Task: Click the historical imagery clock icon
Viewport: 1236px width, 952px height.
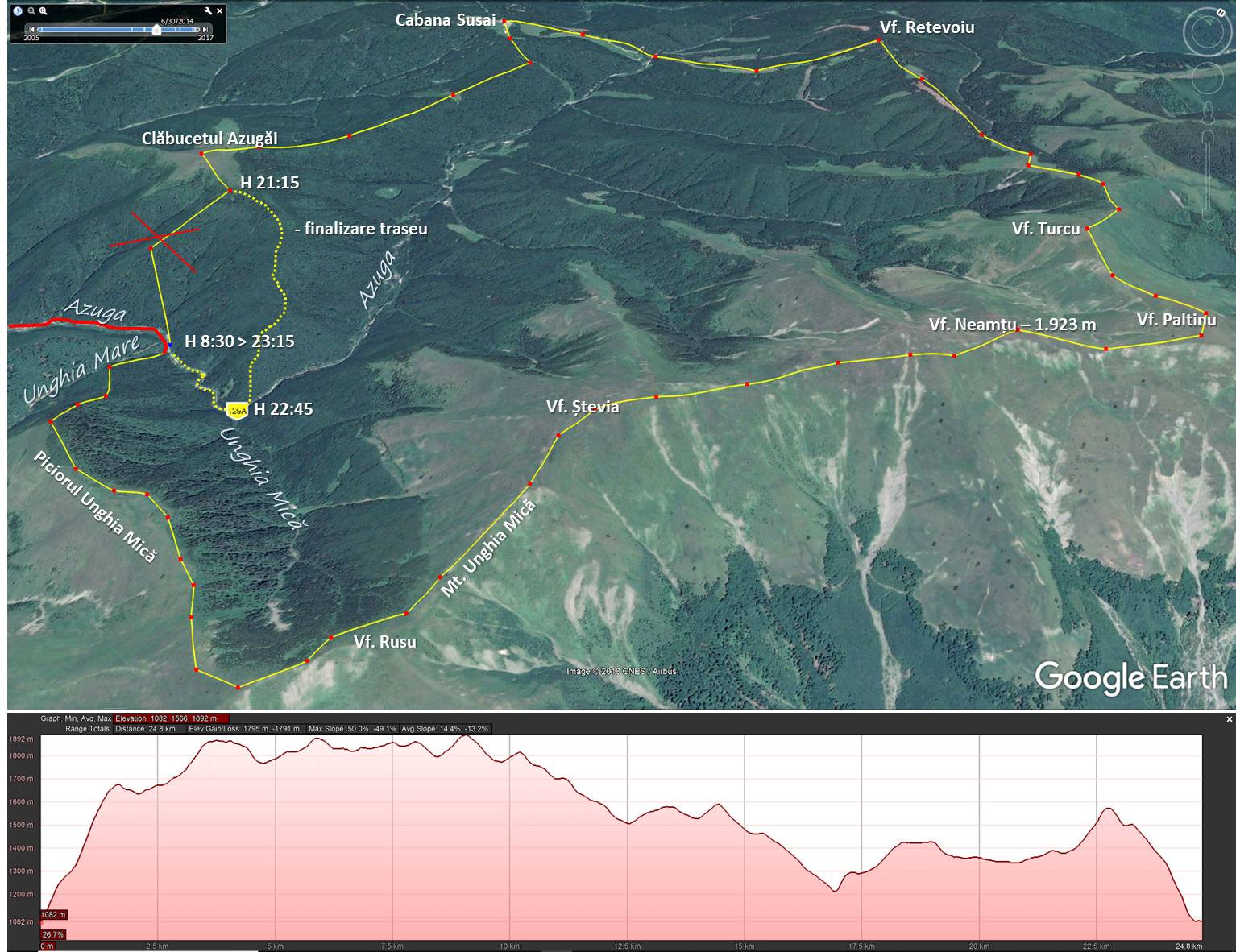Action: click(x=18, y=11)
